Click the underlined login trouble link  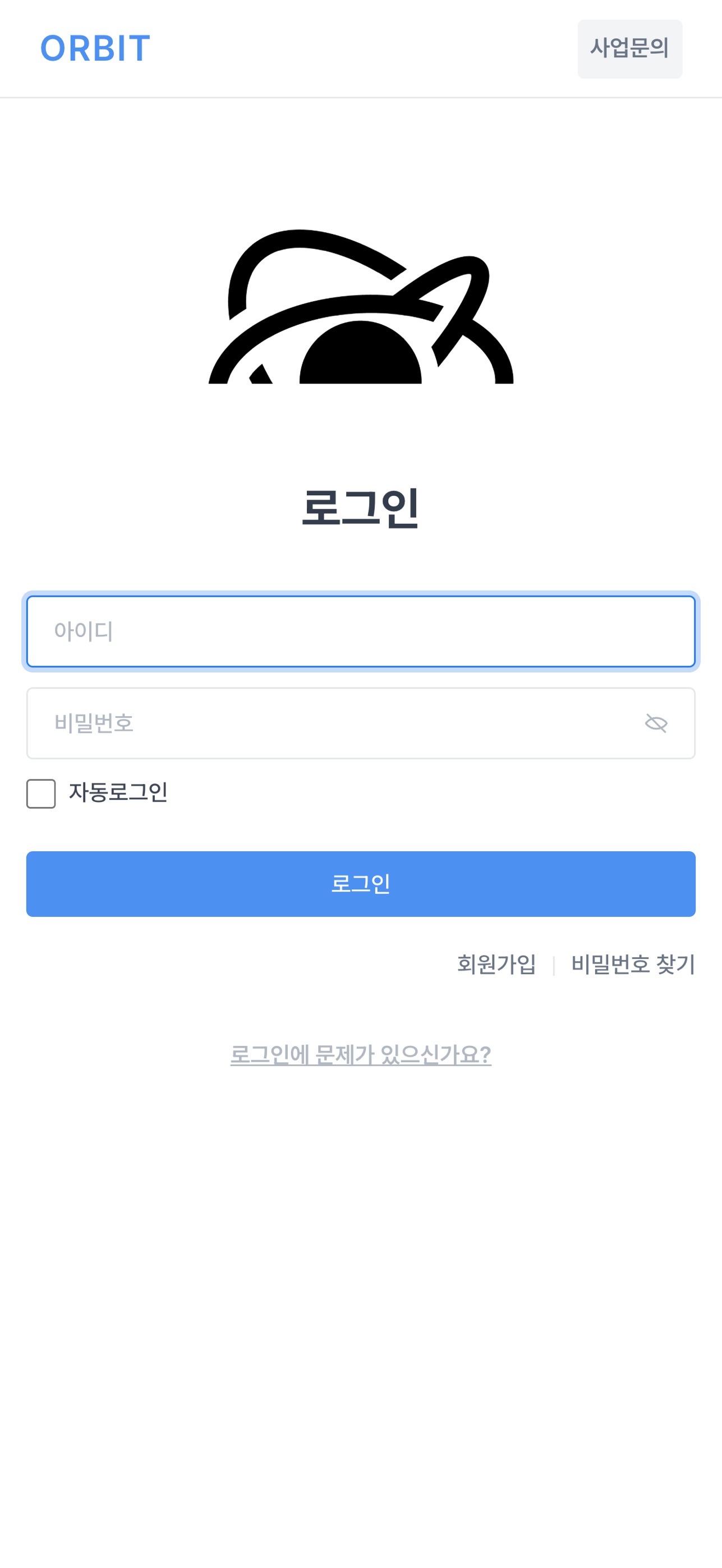[x=360, y=1055]
